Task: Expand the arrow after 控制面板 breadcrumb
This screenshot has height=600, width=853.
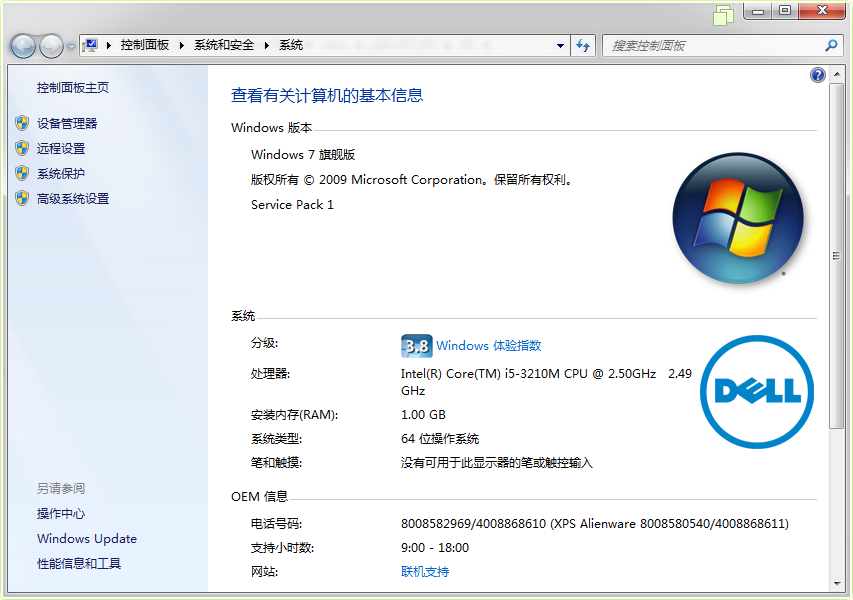Action: (x=181, y=46)
